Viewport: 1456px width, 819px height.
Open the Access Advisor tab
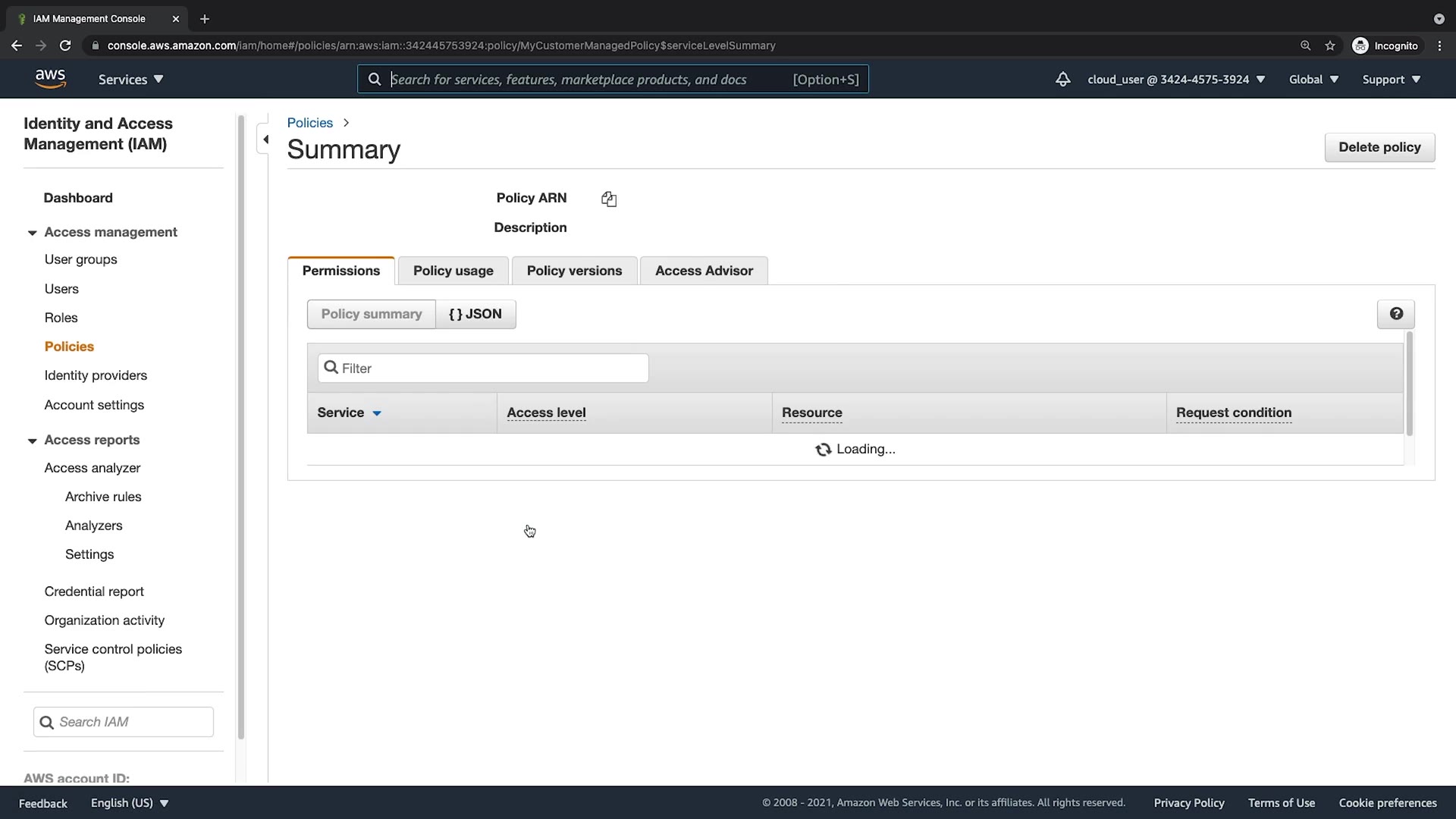[x=703, y=271]
